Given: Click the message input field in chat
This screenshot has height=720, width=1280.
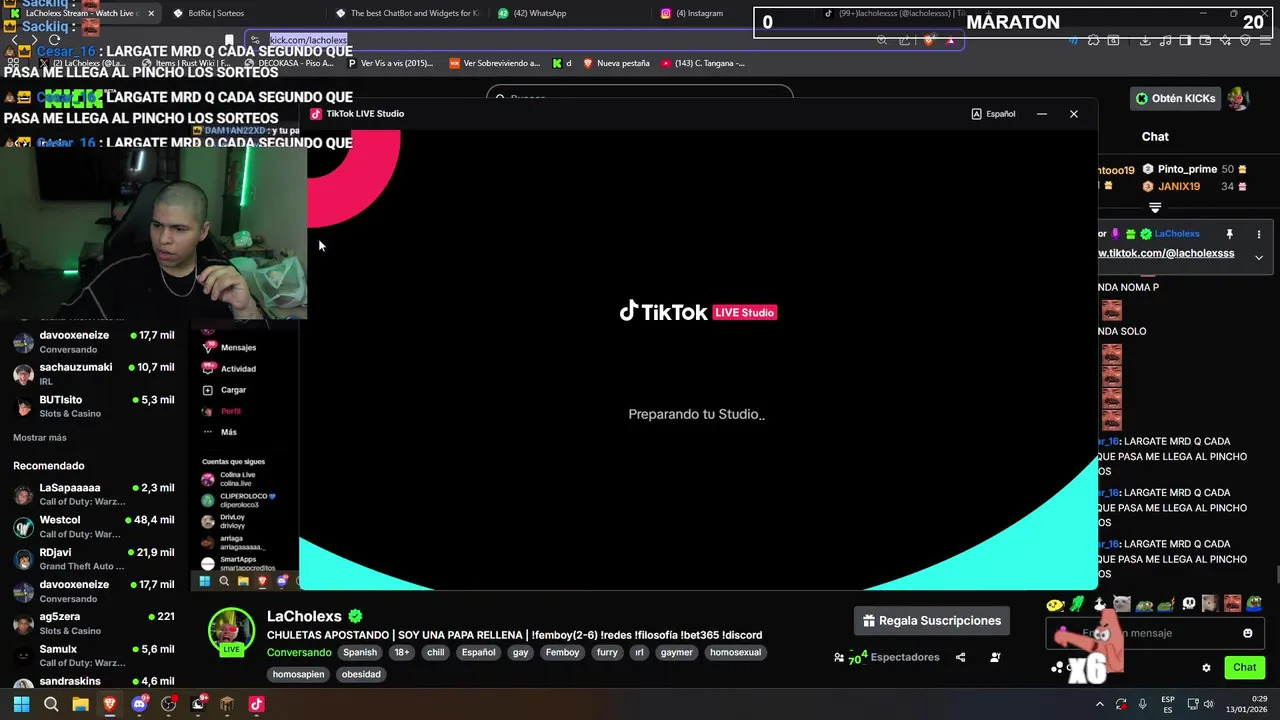Looking at the screenshot, I should click(x=1153, y=633).
